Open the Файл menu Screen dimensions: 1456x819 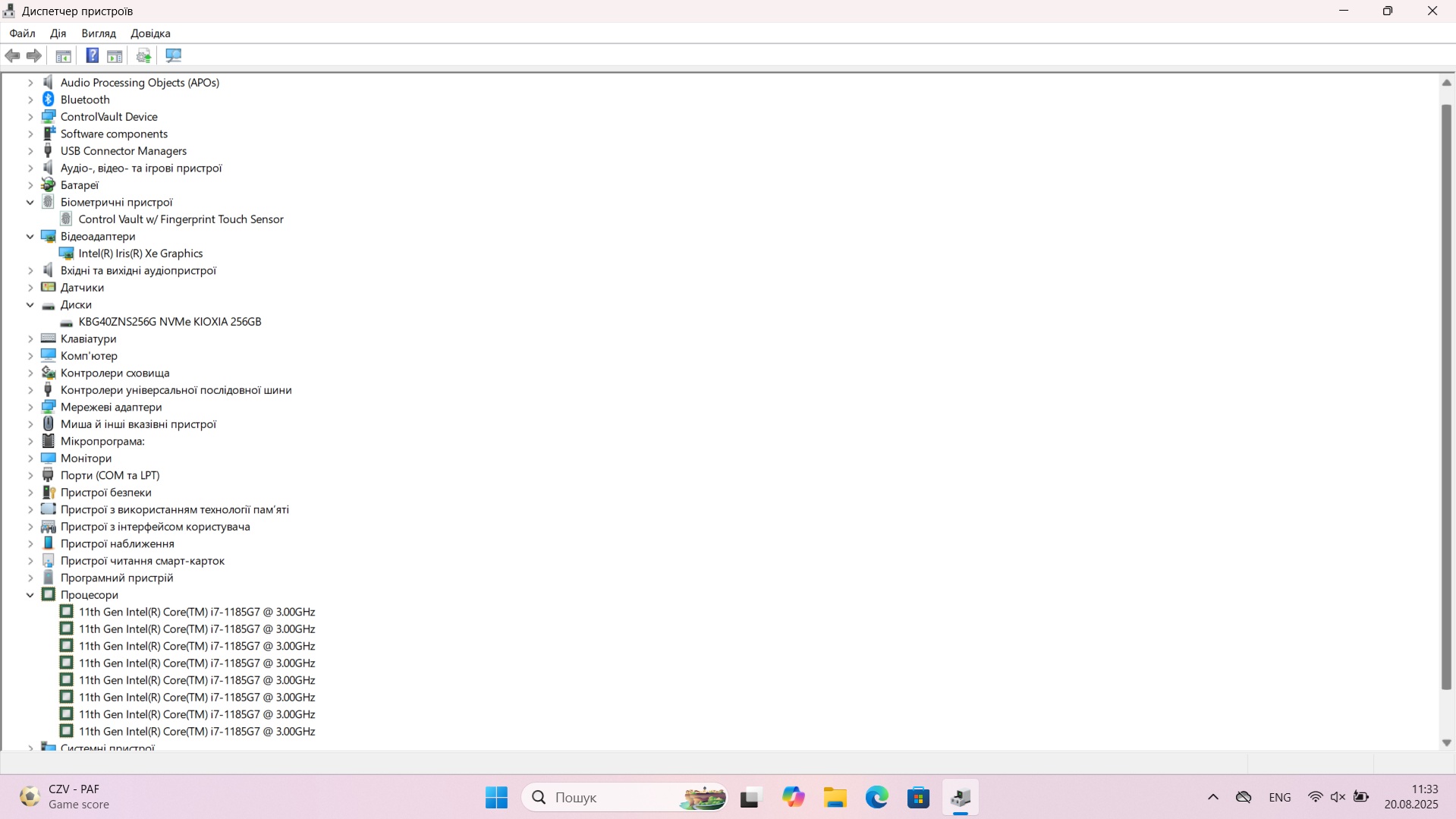[x=22, y=33]
